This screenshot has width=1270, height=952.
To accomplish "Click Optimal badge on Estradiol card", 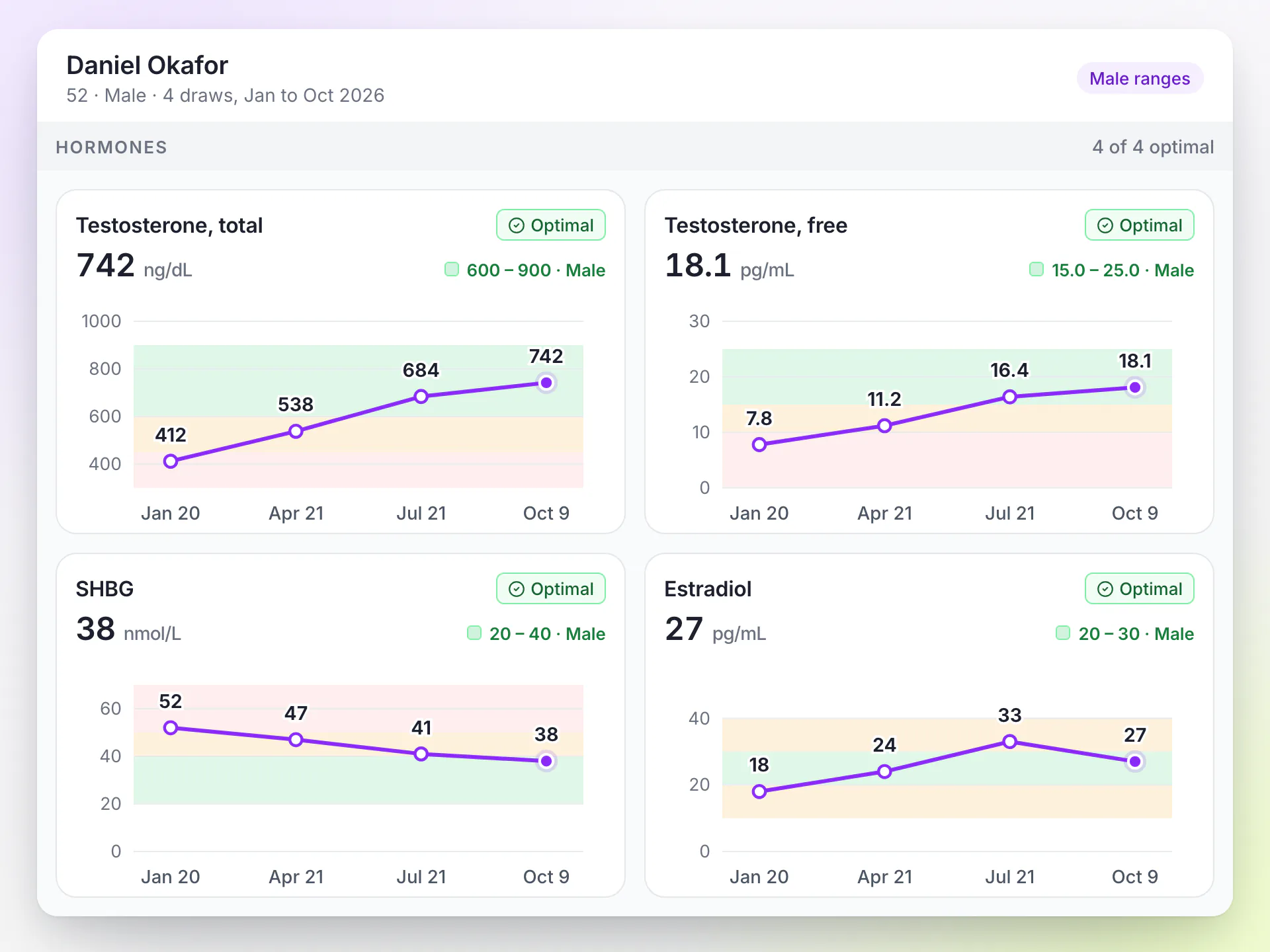I will point(1140,589).
